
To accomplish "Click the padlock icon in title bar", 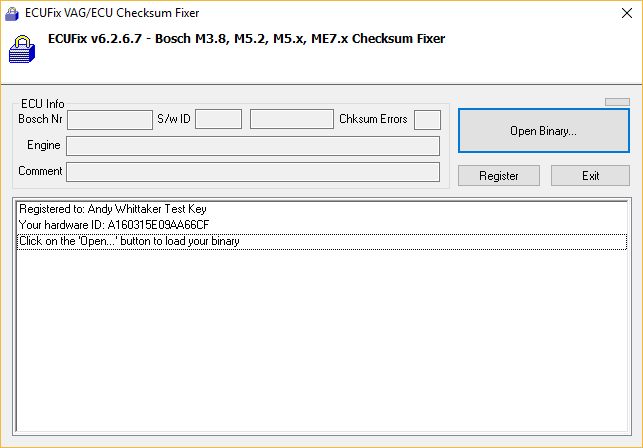I will click(12, 14).
